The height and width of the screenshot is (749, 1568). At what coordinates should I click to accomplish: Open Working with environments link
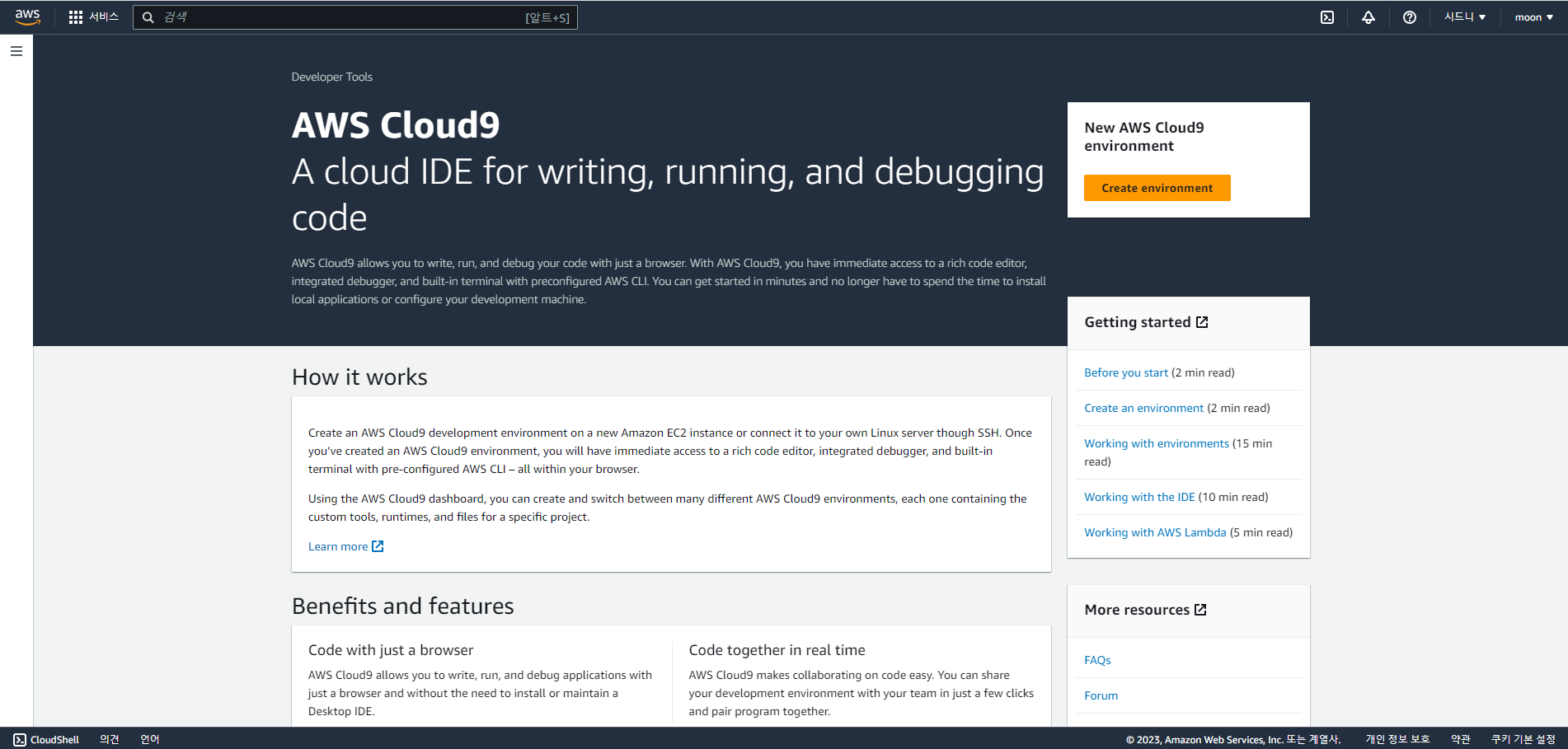1157,443
